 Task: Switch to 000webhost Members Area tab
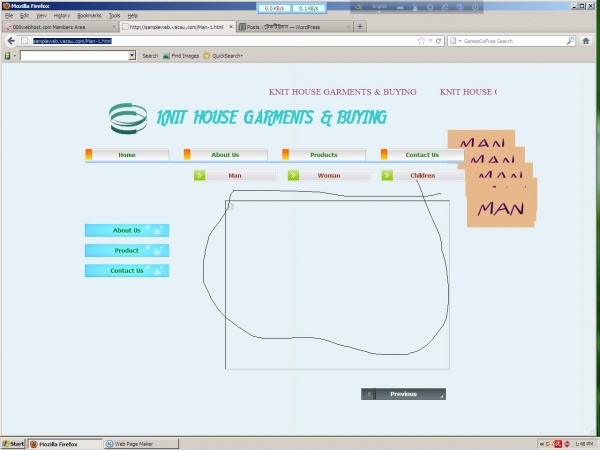(60, 27)
